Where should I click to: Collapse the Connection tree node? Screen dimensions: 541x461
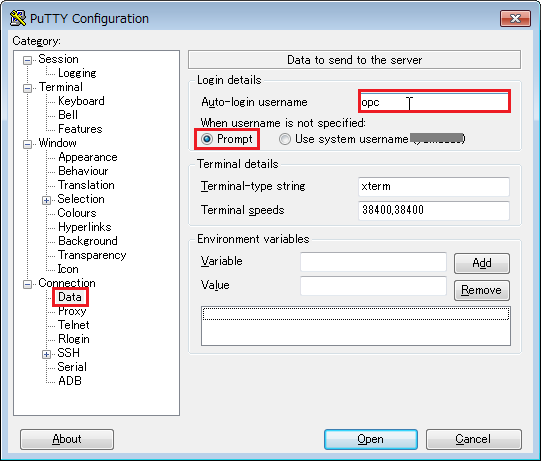[27, 284]
